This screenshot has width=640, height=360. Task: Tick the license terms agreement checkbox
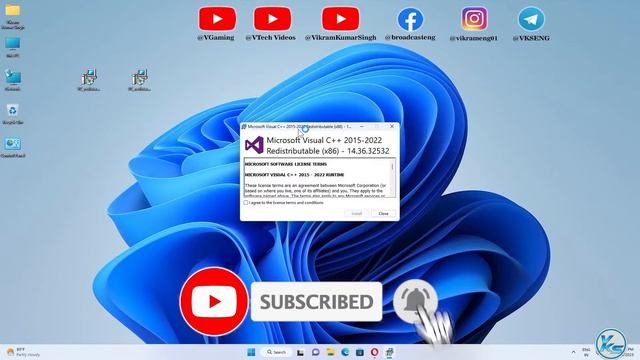246,202
